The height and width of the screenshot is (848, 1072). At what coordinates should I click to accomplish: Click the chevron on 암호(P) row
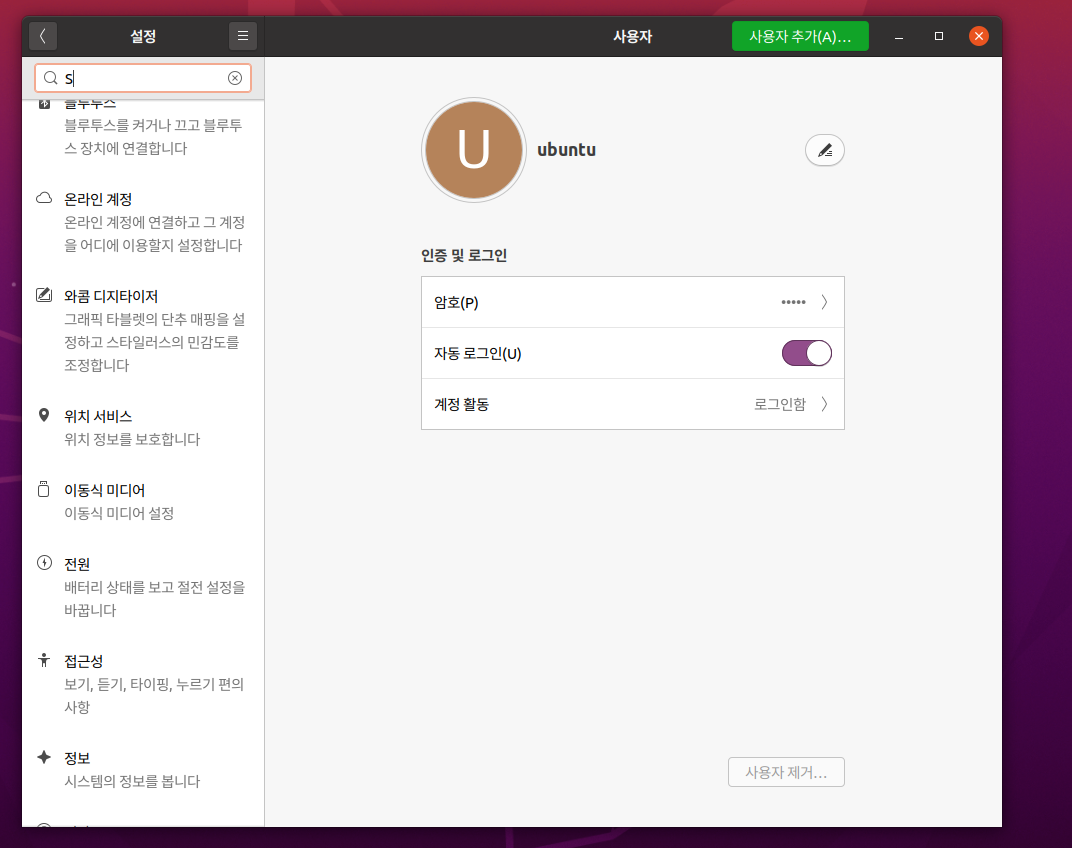(825, 302)
